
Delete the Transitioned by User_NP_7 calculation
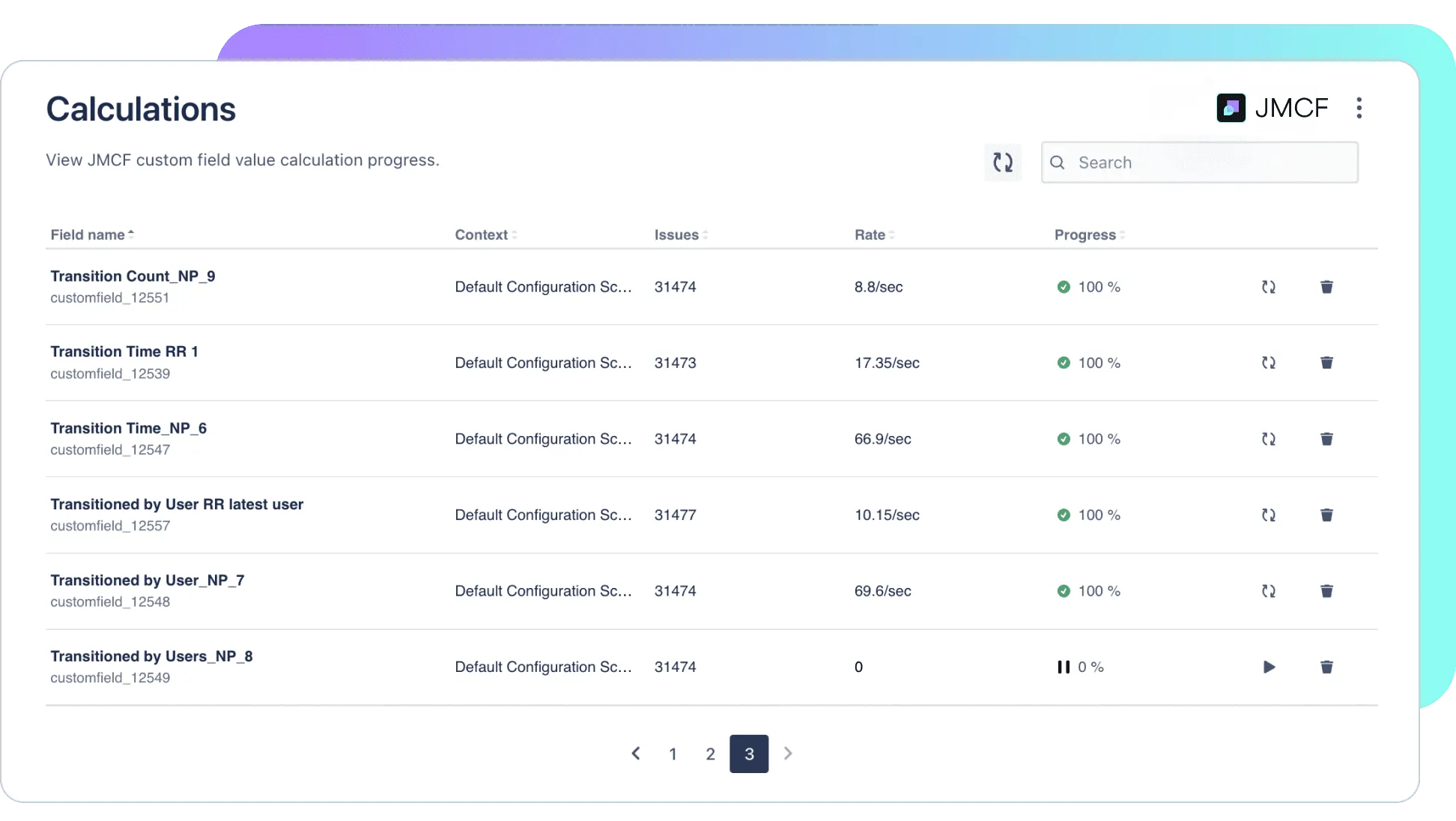tap(1326, 591)
